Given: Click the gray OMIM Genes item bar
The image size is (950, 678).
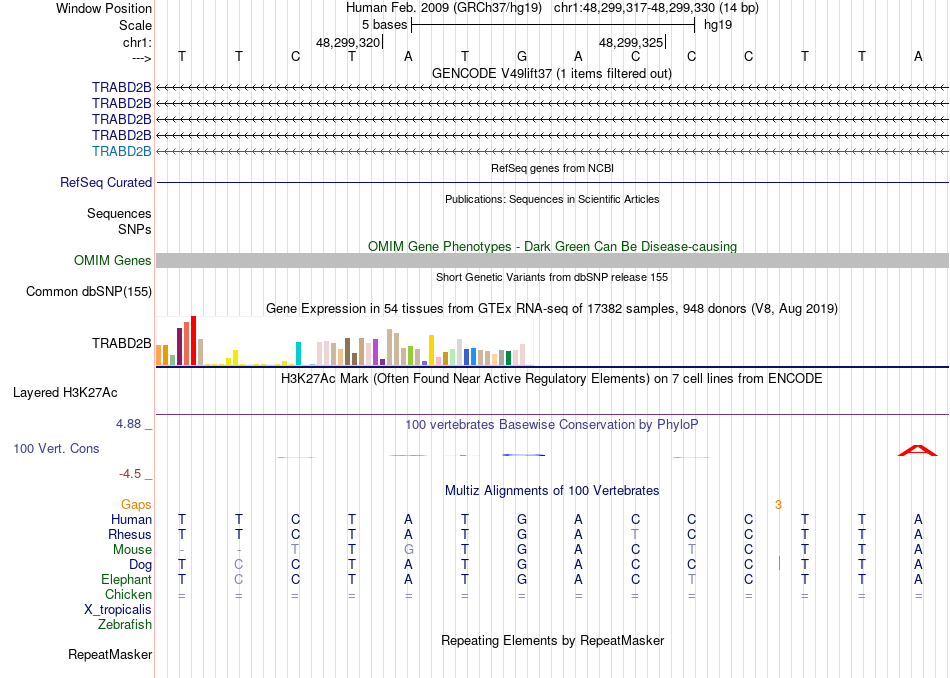Looking at the screenshot, I should point(552,261).
